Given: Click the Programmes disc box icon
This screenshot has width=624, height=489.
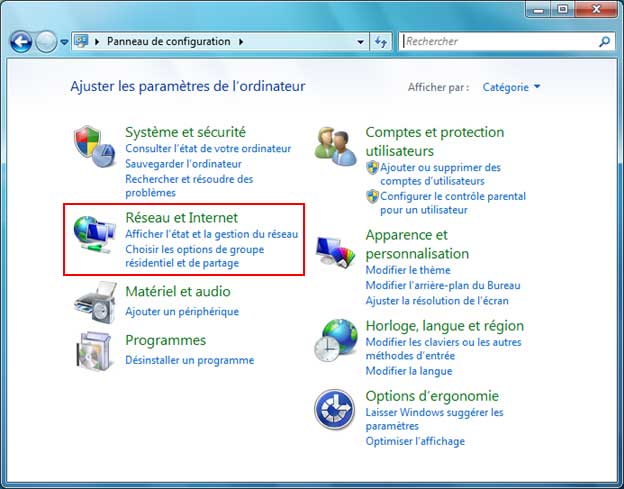Looking at the screenshot, I should [x=94, y=351].
